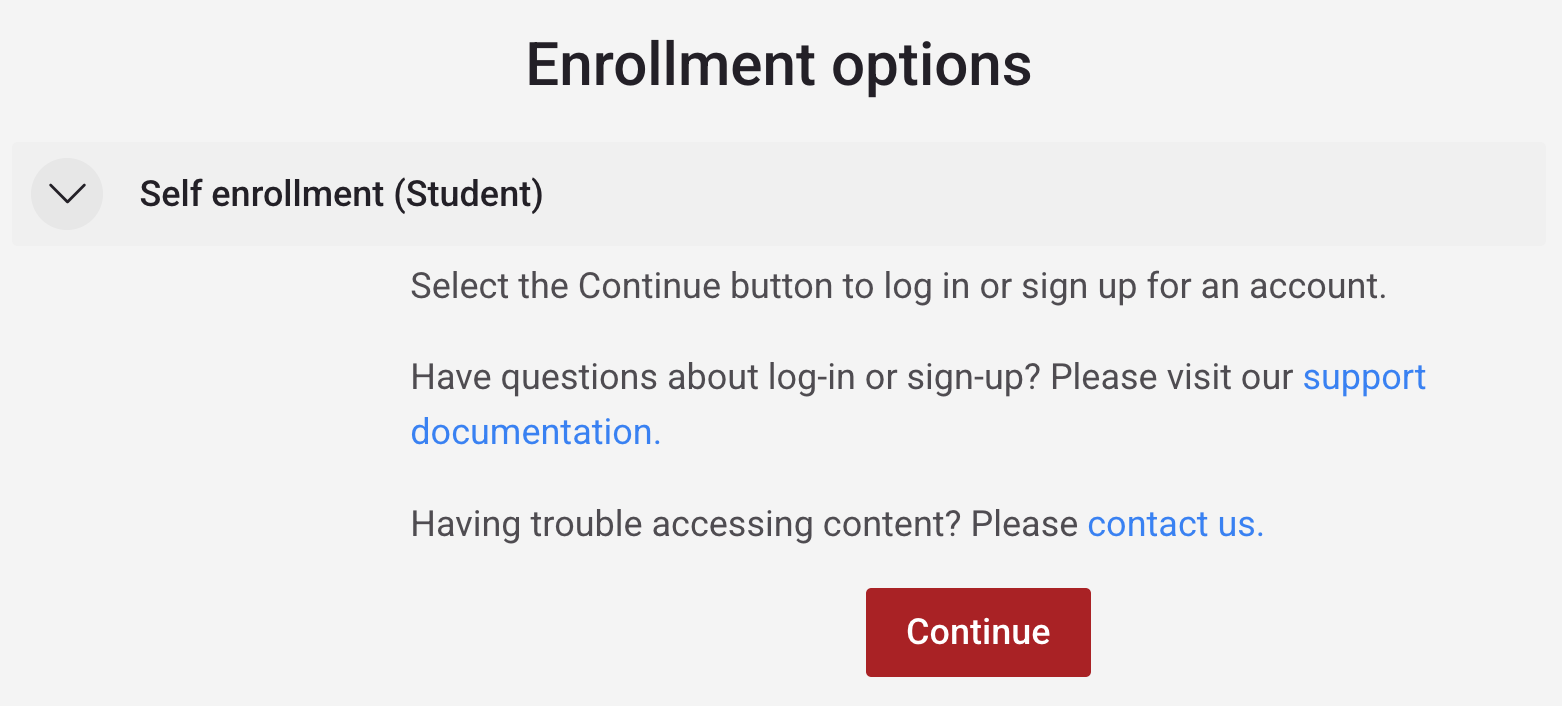Open the "support" link on first line
1562x706 pixels.
coord(1364,378)
